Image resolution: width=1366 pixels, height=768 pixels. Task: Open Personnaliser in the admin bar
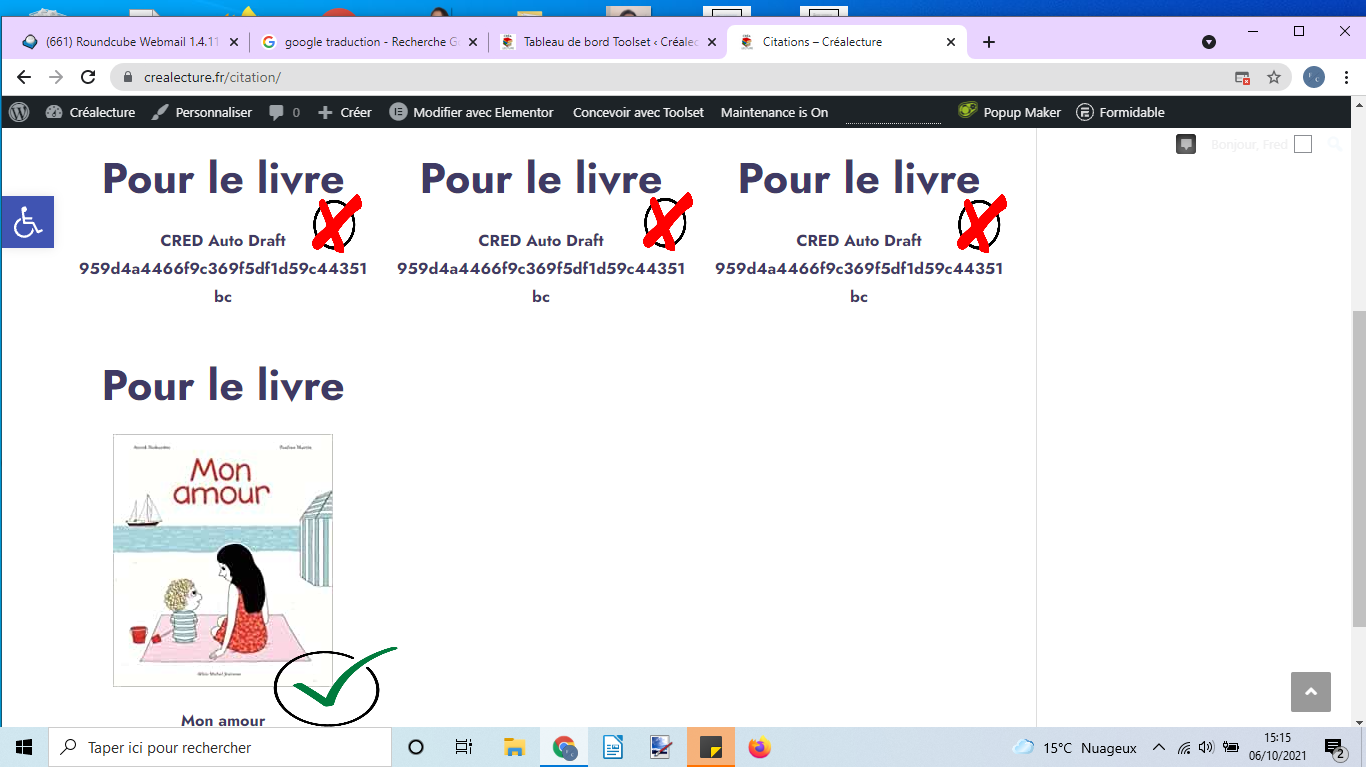pyautogui.click(x=202, y=112)
